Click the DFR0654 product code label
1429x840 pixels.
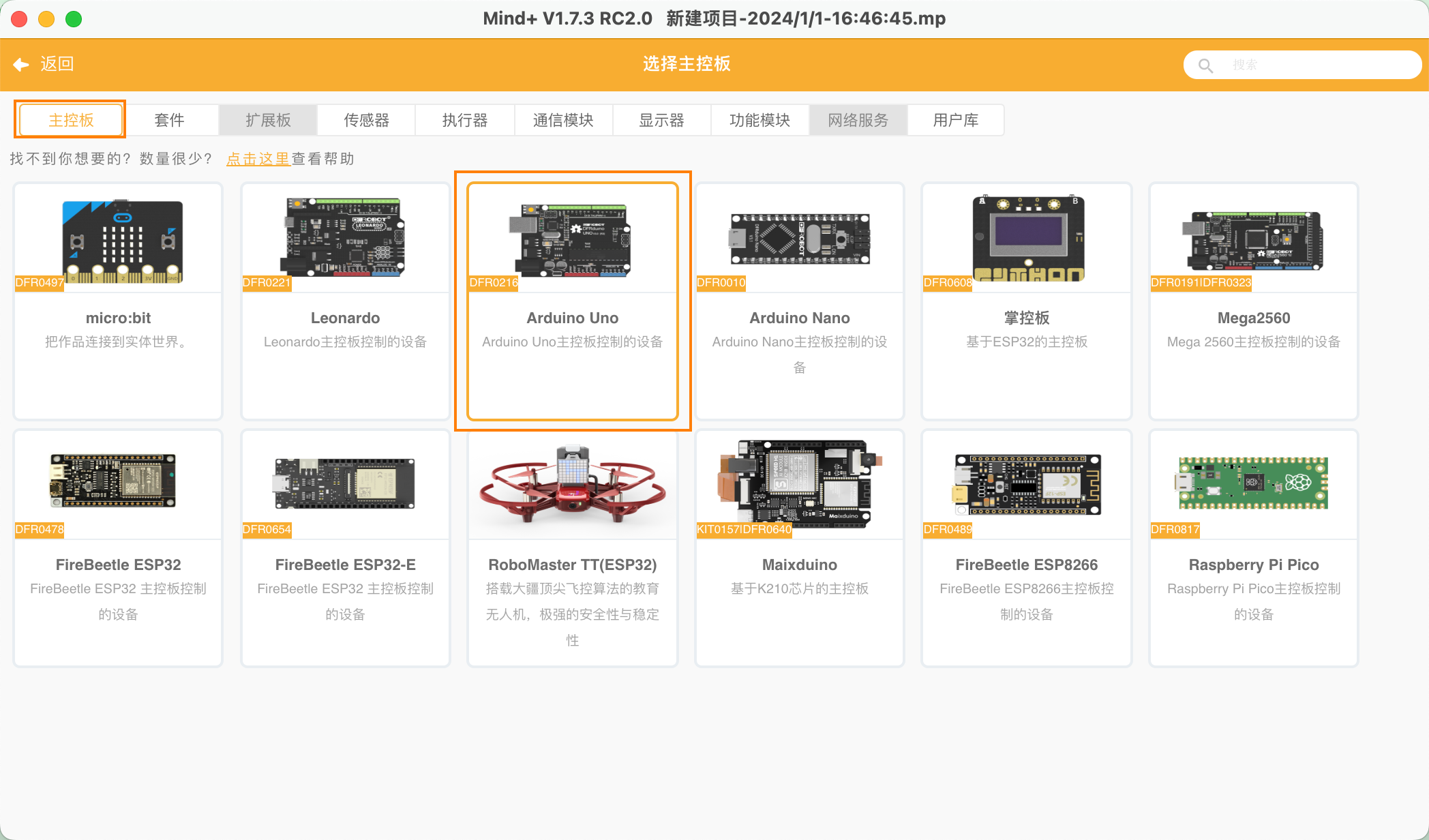pyautogui.click(x=267, y=529)
